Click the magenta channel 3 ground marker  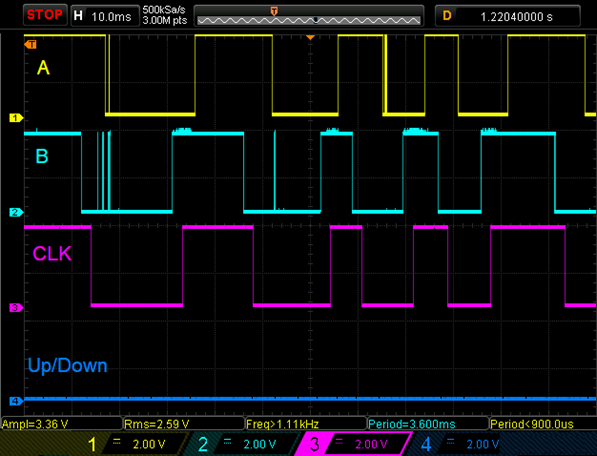[16, 308]
